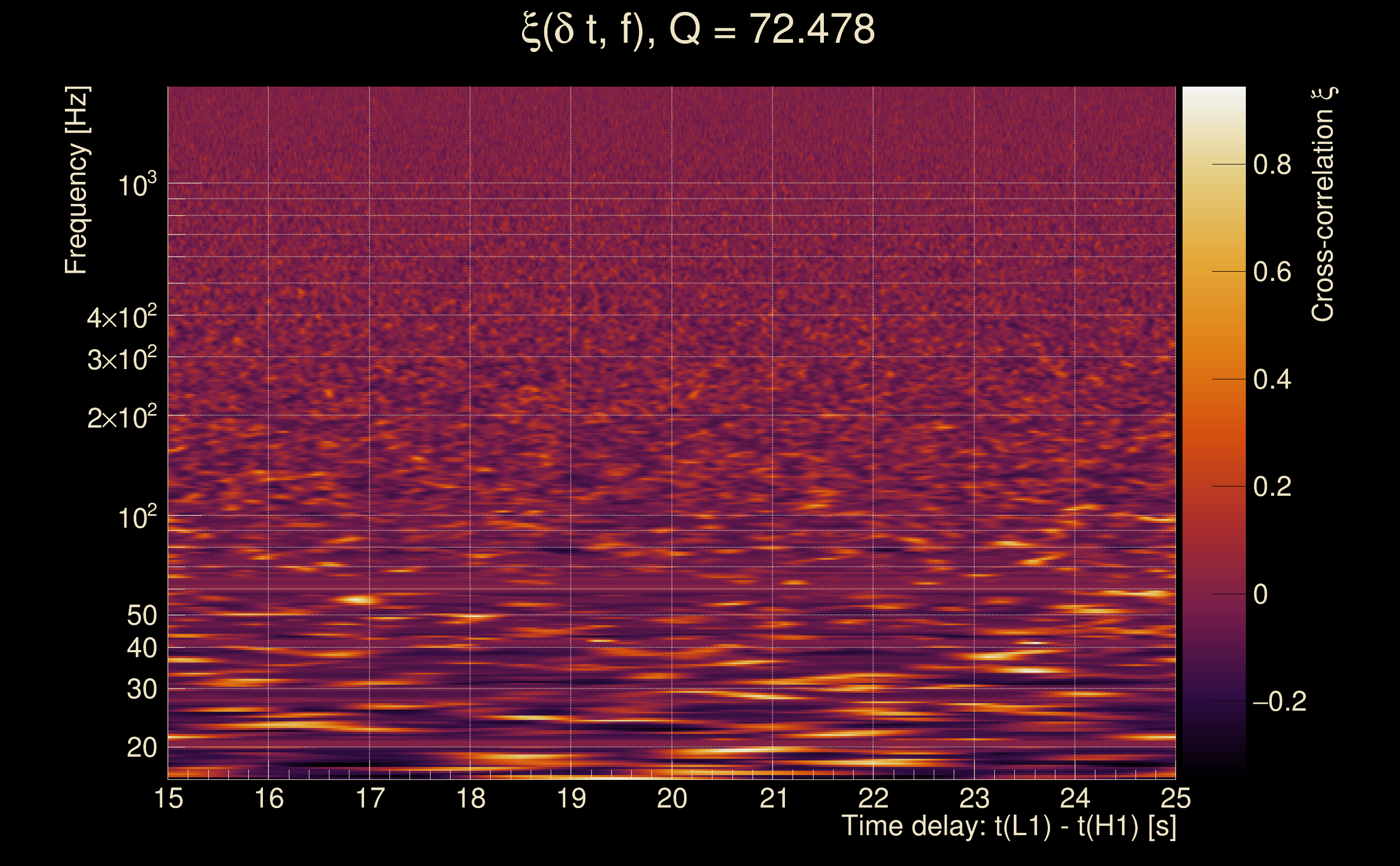Click the Cross-correlation ξ colorbar title
Screen dimensions: 1400x866
coord(1323,204)
